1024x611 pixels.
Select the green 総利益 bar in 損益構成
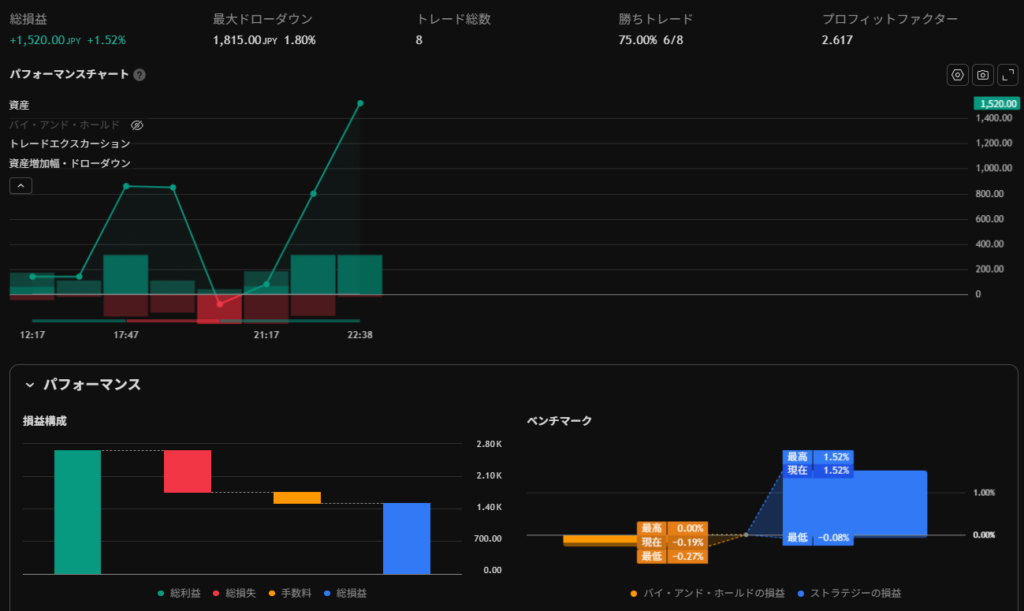click(x=77, y=512)
